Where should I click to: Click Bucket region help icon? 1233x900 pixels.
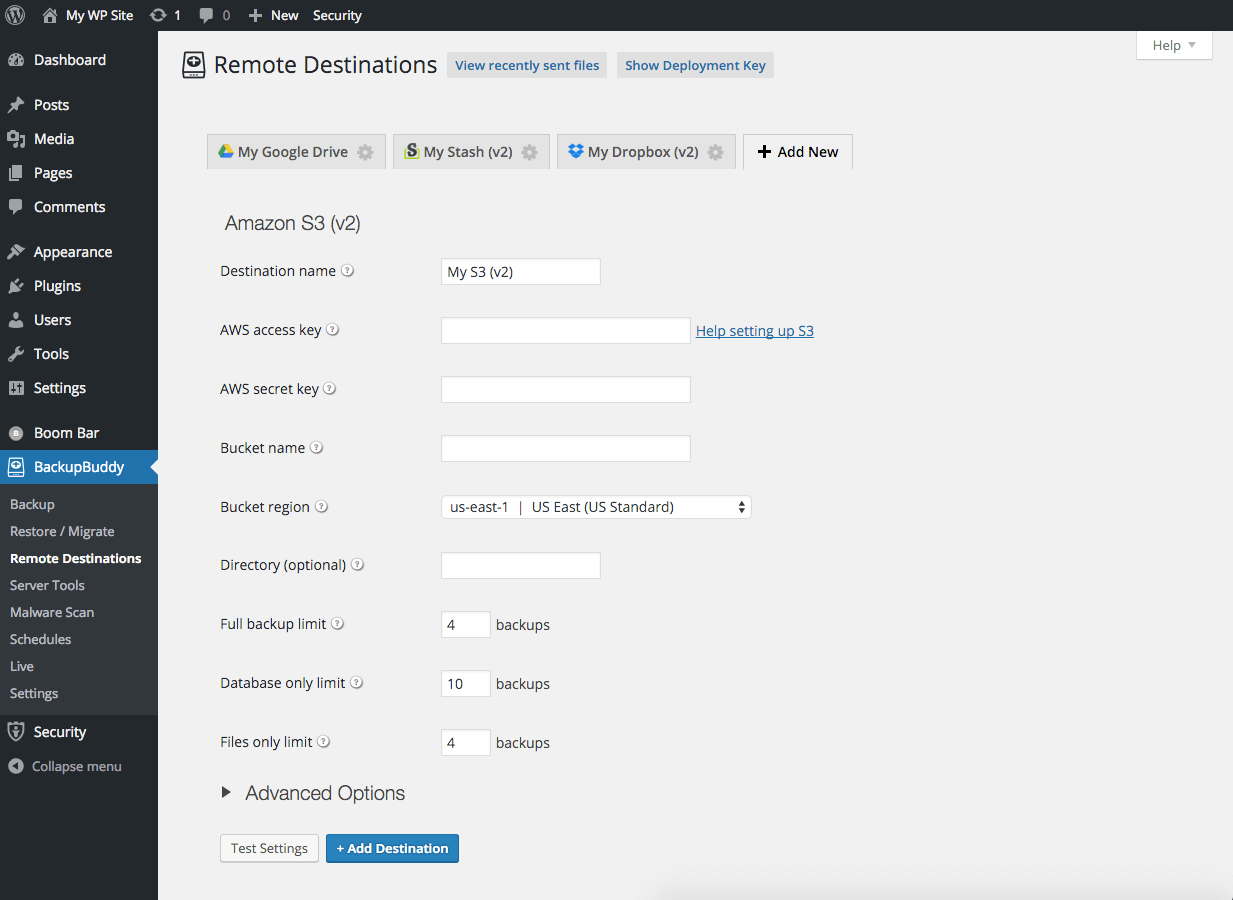tap(321, 507)
